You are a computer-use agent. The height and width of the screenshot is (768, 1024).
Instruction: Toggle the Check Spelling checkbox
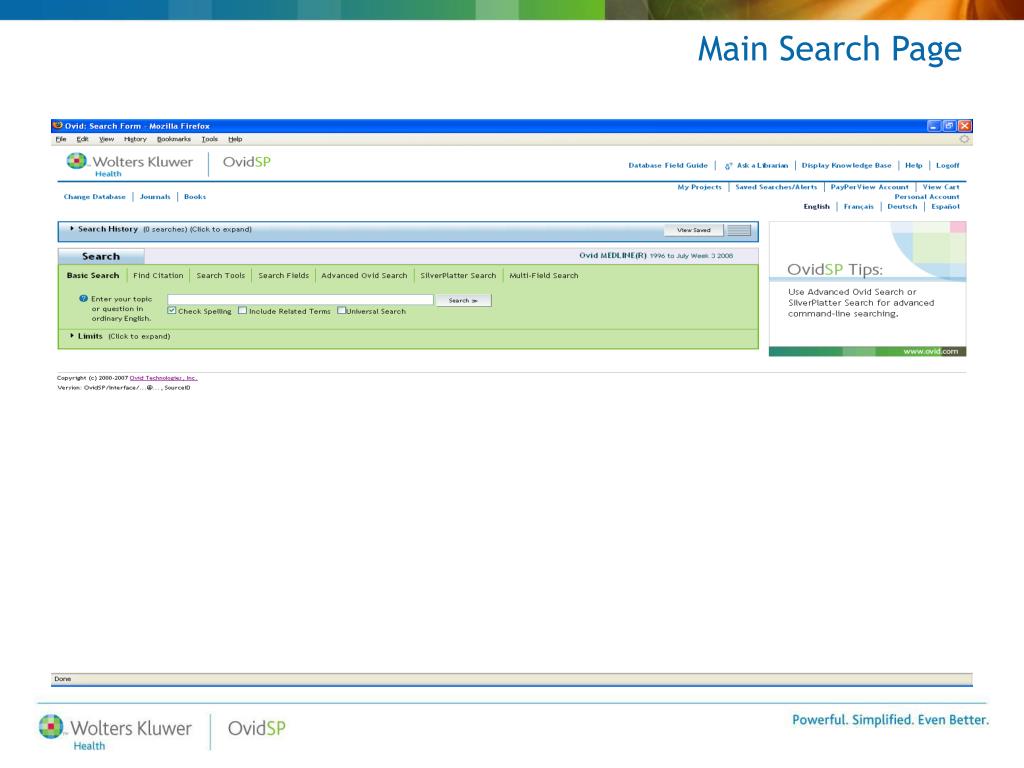pos(172,310)
